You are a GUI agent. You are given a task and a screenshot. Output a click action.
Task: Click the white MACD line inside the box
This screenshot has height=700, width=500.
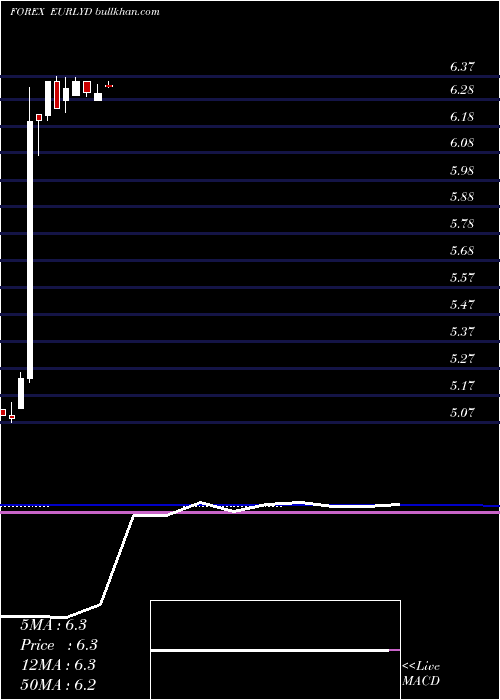(270, 650)
